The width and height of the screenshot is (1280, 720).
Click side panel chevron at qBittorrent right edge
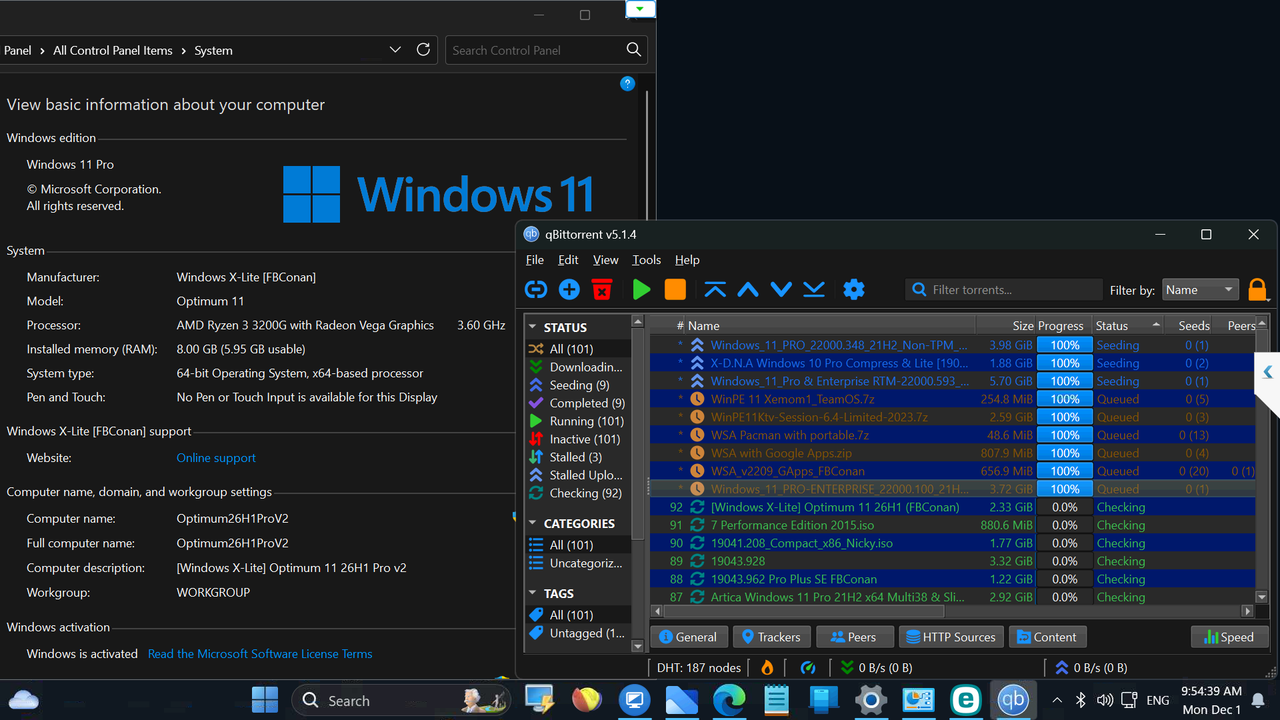click(1267, 372)
